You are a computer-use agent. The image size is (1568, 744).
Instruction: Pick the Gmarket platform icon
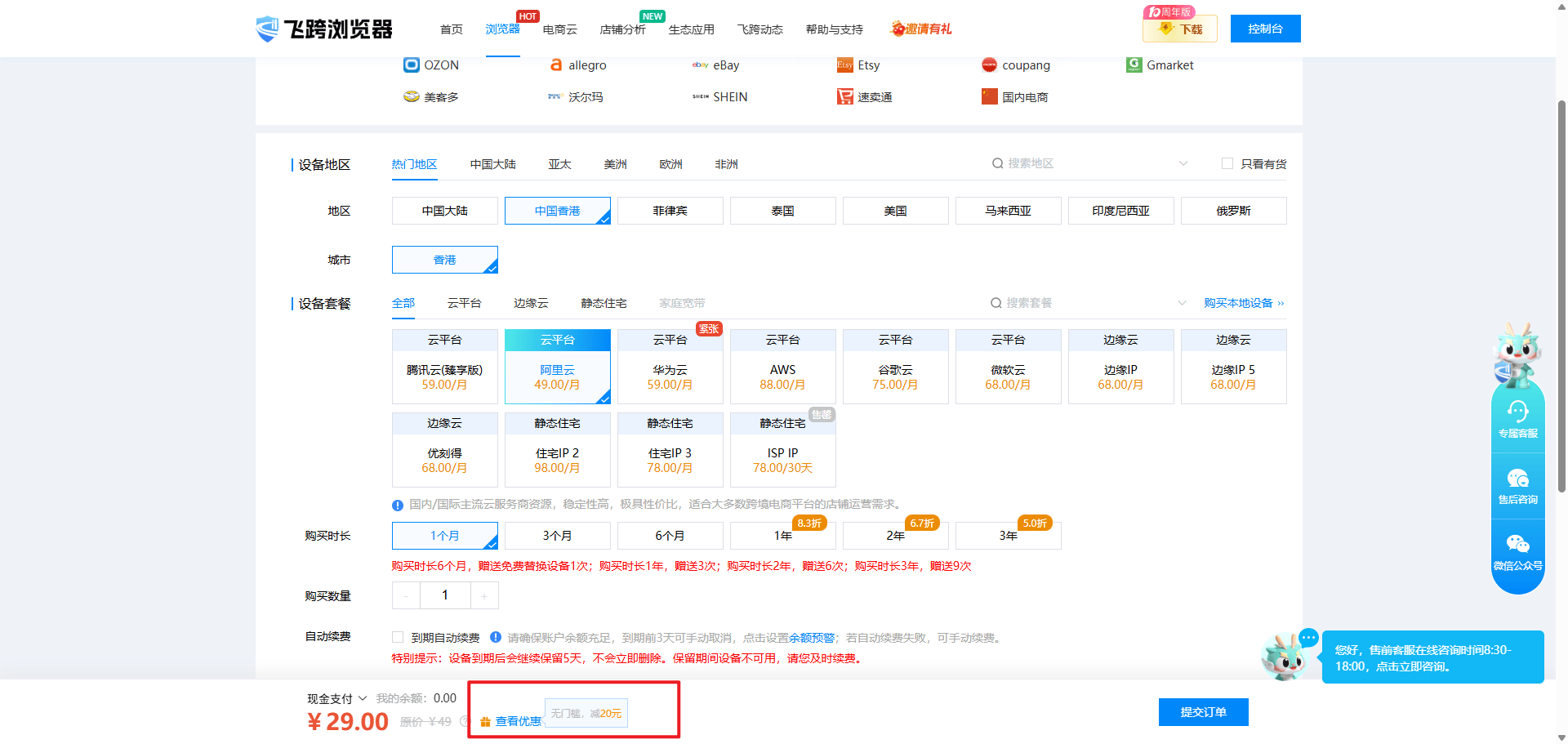click(1134, 65)
